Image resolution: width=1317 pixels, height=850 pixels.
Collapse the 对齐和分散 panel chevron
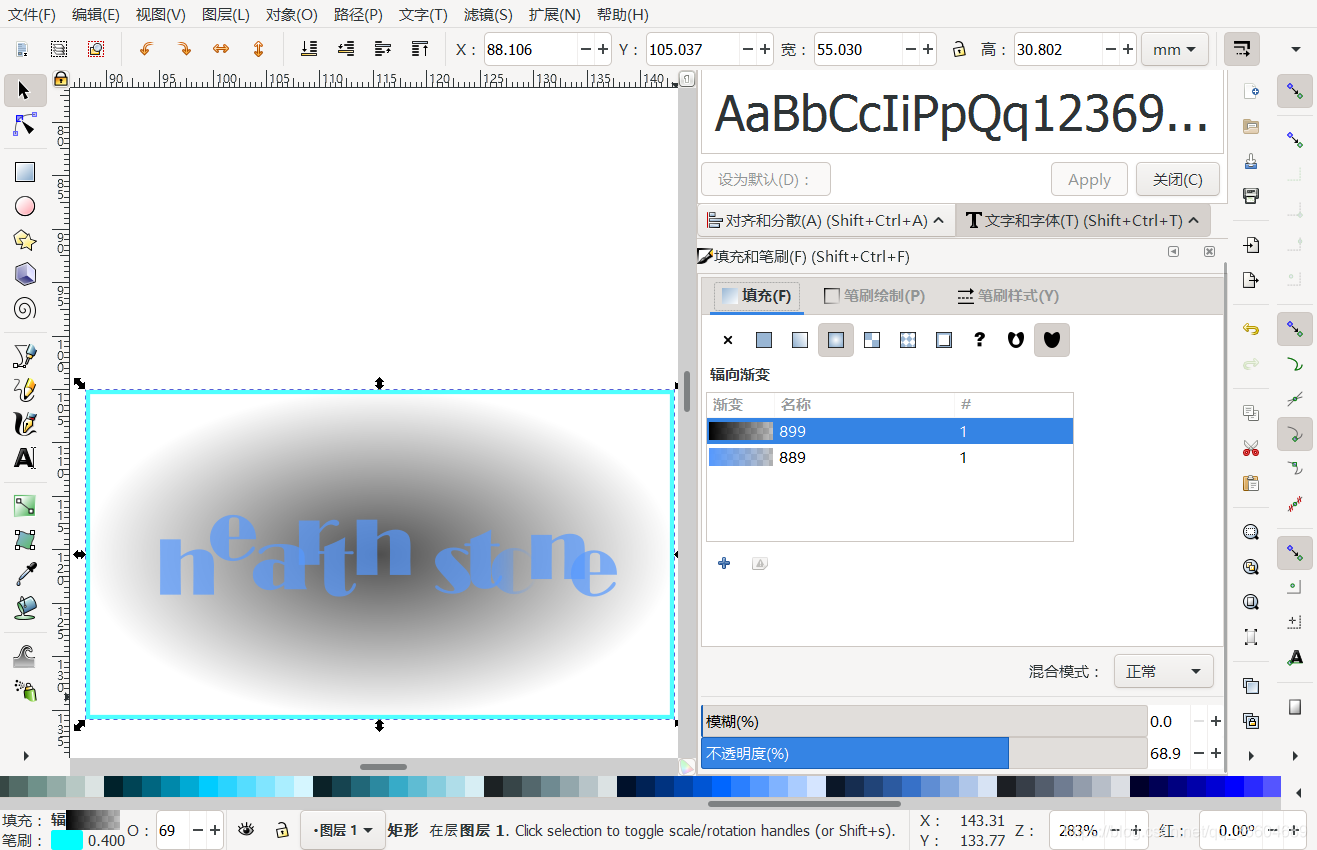coord(938,220)
